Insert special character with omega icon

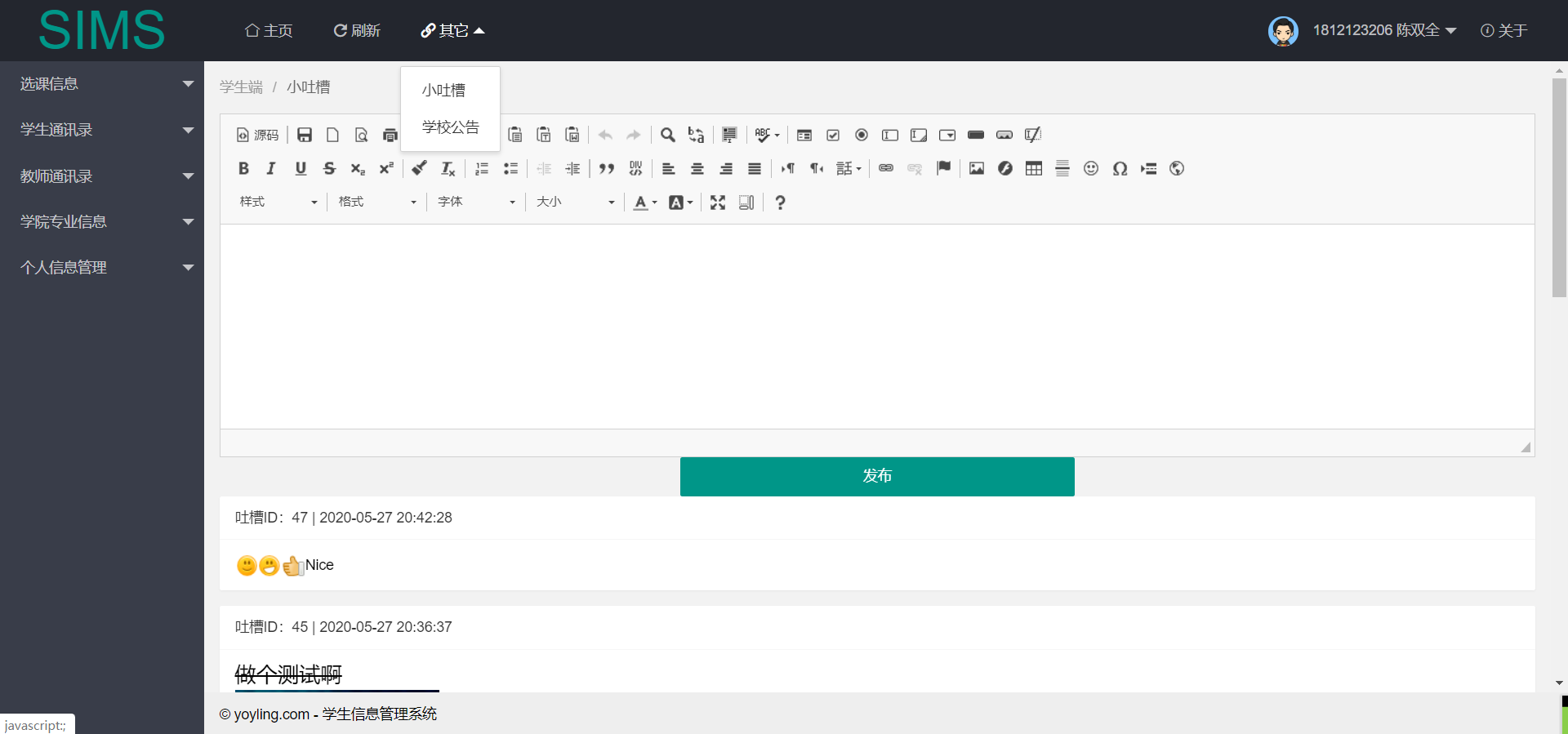pyautogui.click(x=1120, y=168)
